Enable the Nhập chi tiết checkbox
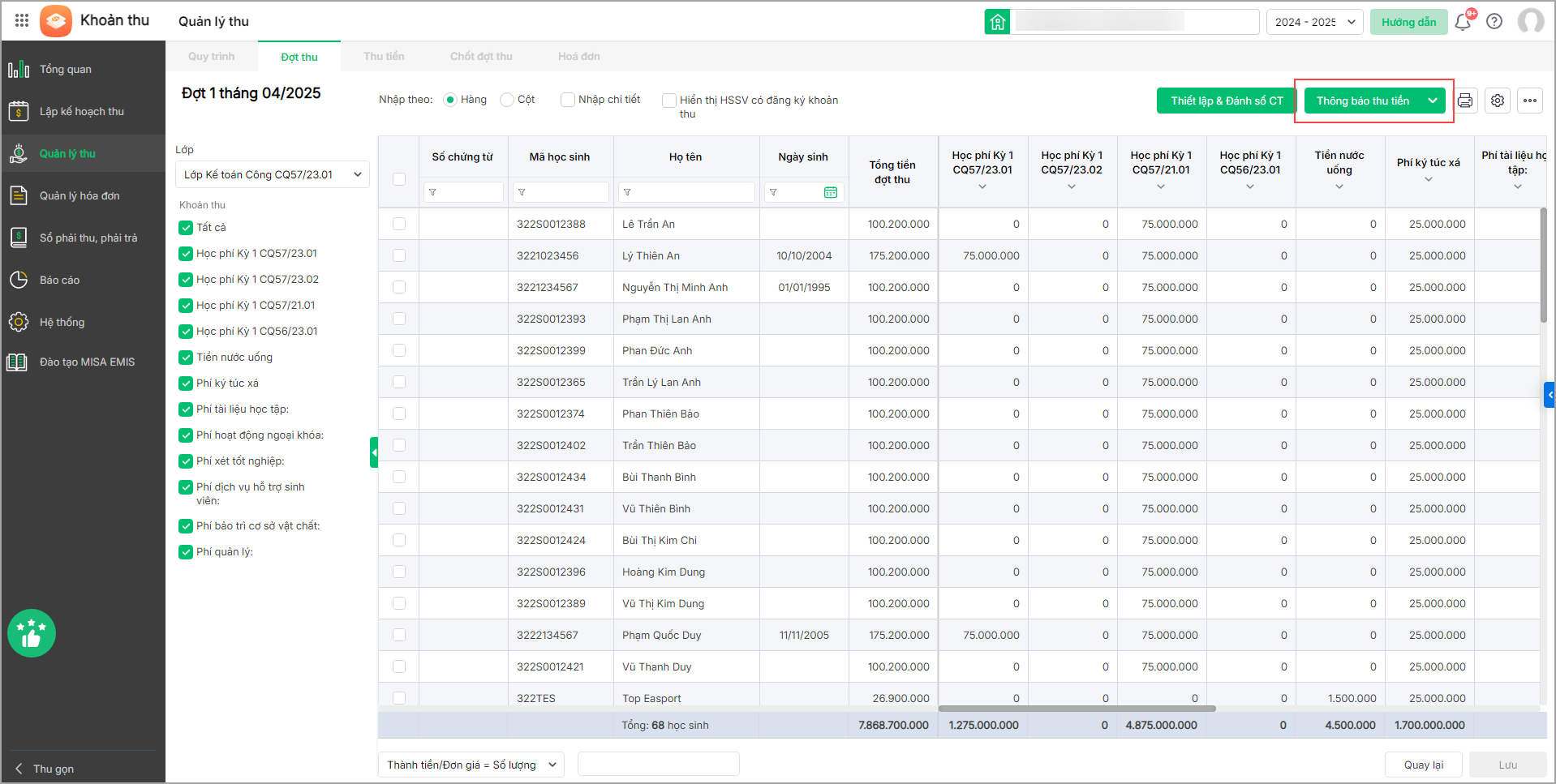 568,100
